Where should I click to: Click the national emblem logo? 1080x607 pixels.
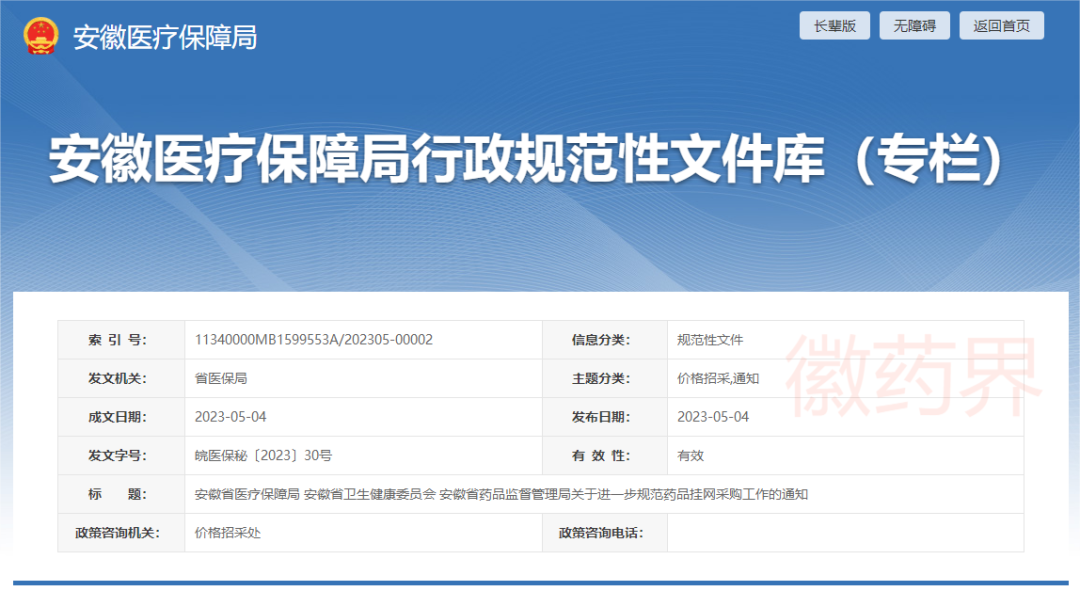point(41,37)
